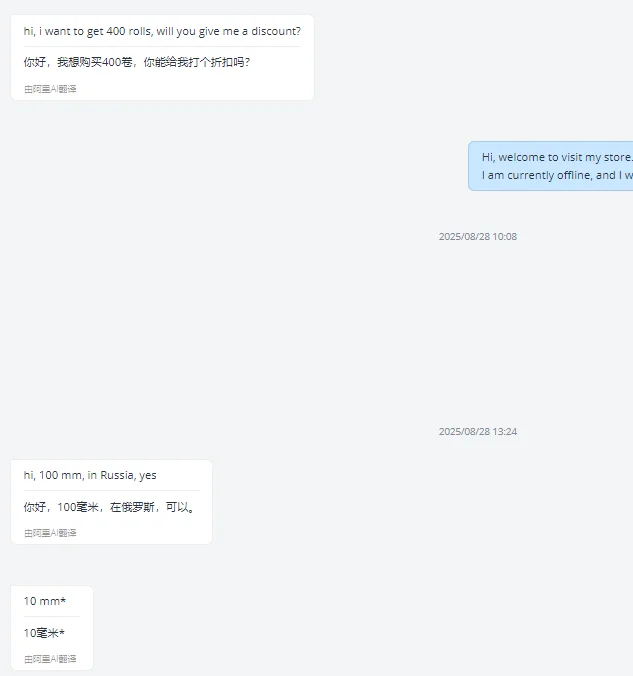Click the word 'Russia' in the second customer message
633x676 pixels.
point(117,475)
